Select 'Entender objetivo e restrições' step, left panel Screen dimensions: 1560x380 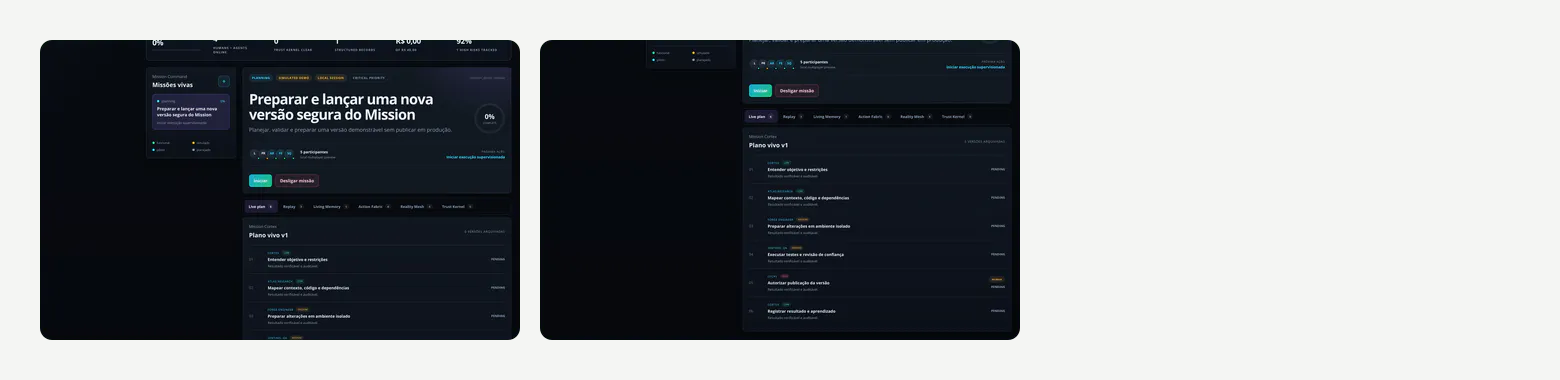(x=377, y=259)
